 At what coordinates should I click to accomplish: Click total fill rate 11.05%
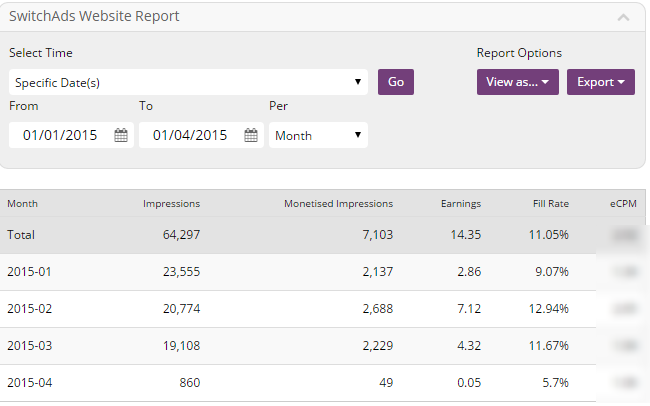click(548, 235)
